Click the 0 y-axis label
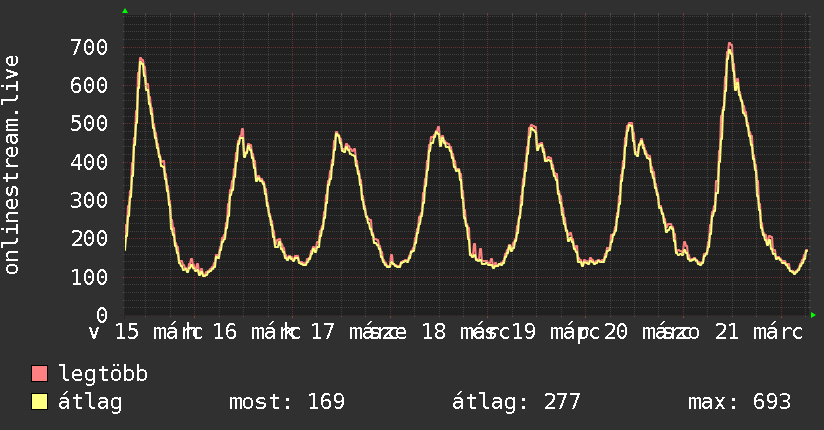Image resolution: width=824 pixels, height=430 pixels. pyautogui.click(x=102, y=315)
